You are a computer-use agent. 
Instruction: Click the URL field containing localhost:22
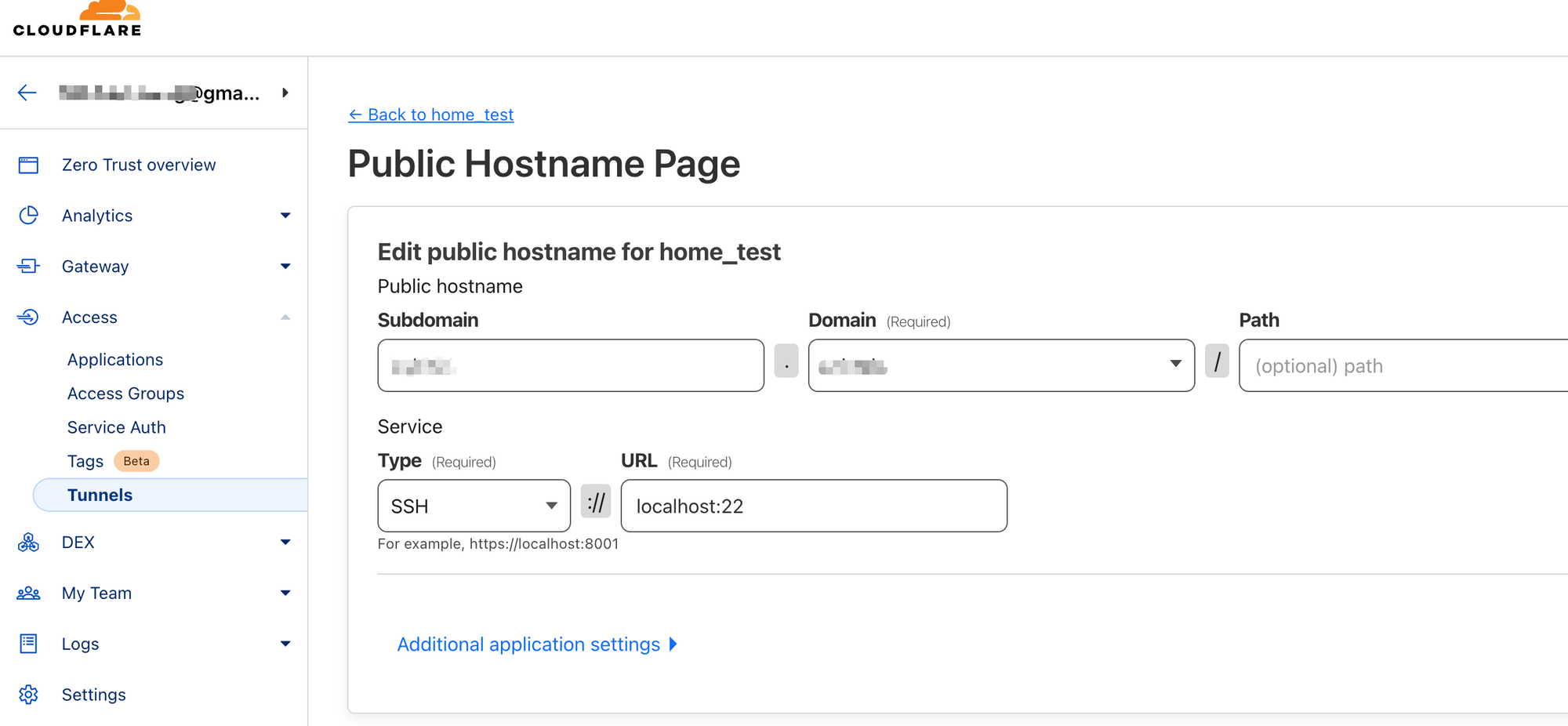pyautogui.click(x=814, y=506)
